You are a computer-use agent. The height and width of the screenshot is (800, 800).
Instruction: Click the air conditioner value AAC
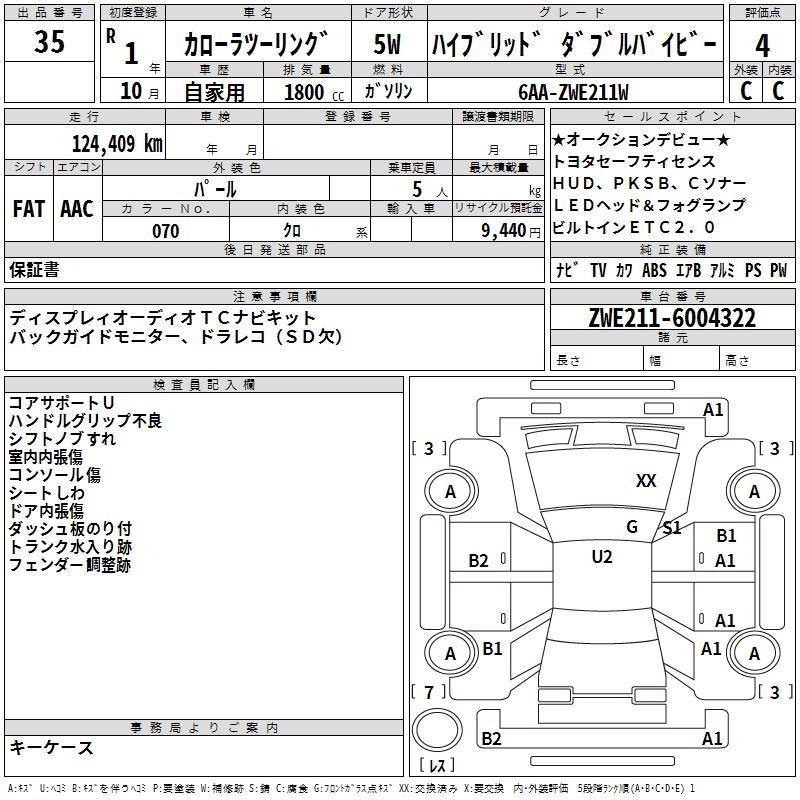coord(77,209)
